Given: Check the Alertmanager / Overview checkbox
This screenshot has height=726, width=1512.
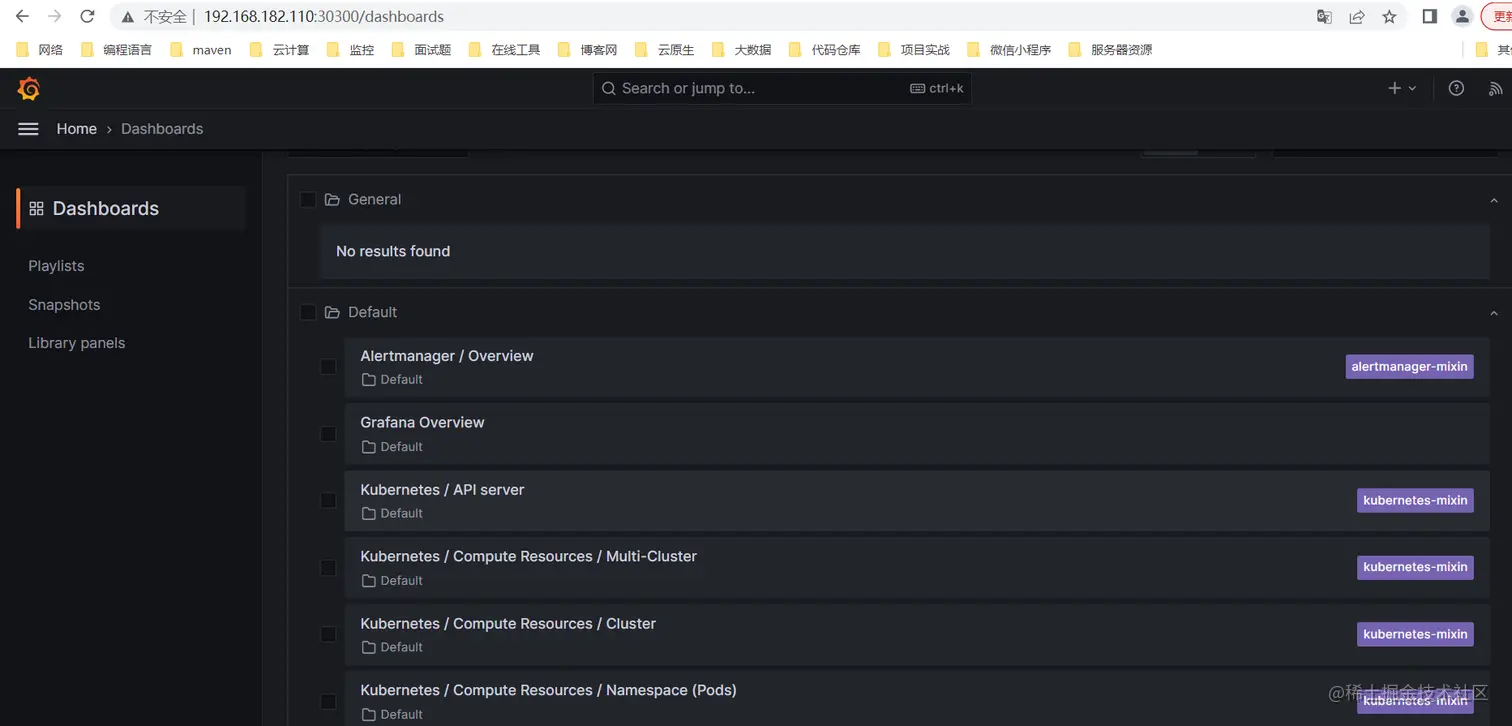Looking at the screenshot, I should click(328, 367).
